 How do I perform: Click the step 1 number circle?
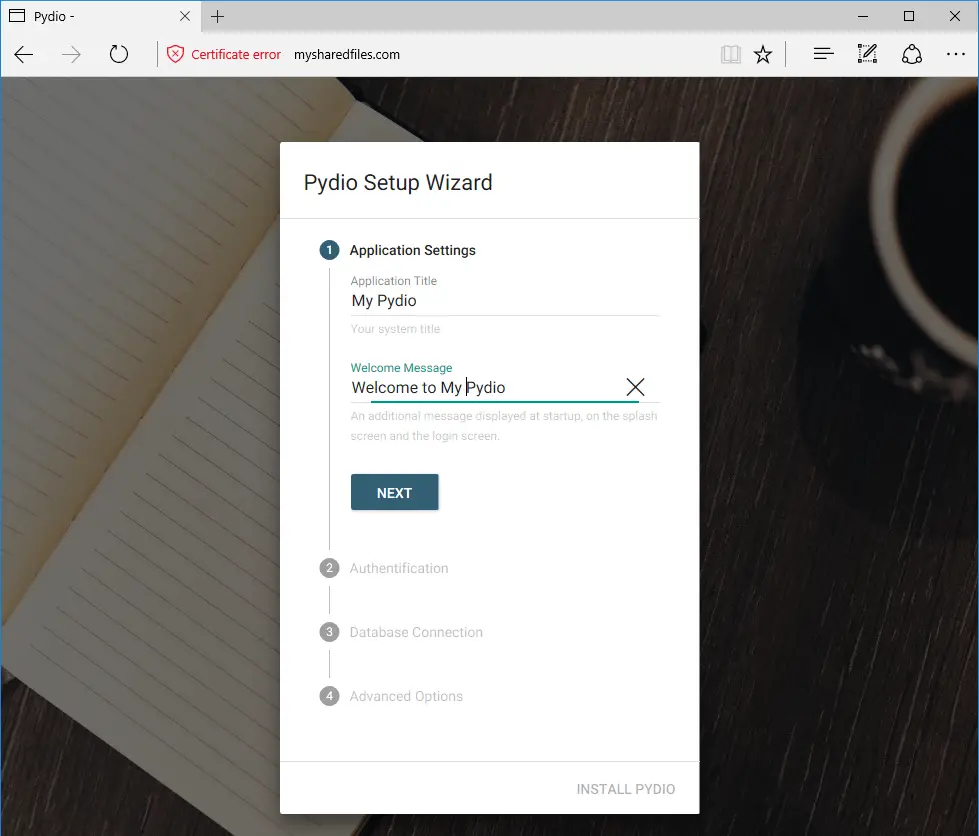pyautogui.click(x=329, y=250)
